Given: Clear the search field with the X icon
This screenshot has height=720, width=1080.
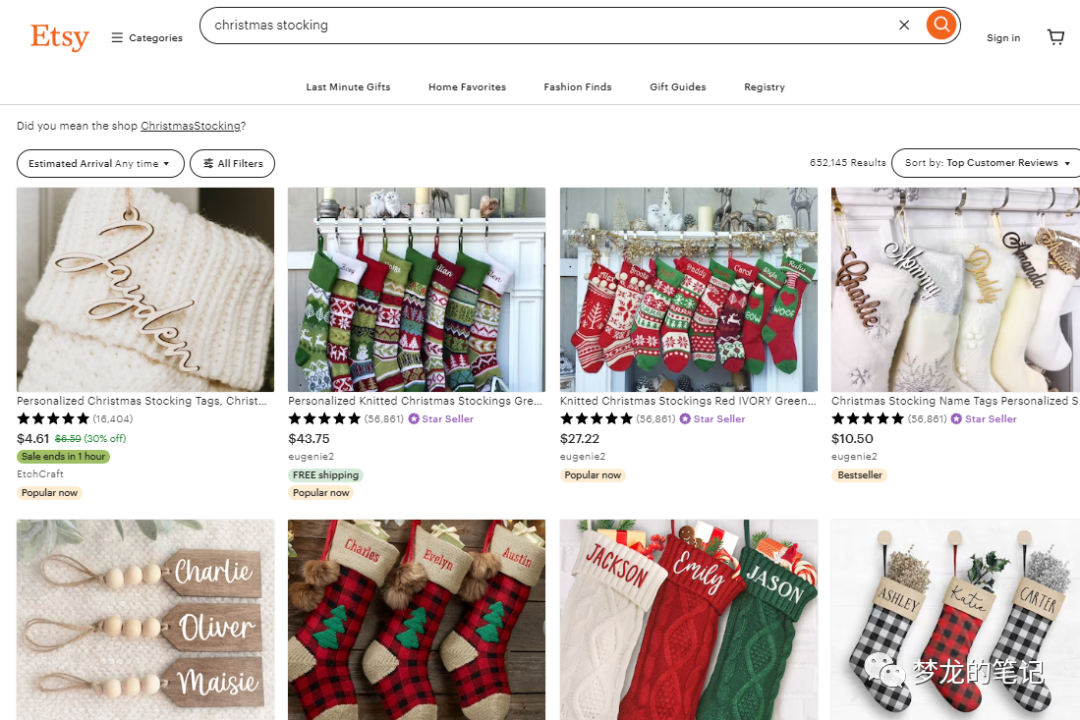Looking at the screenshot, I should pyautogui.click(x=904, y=25).
